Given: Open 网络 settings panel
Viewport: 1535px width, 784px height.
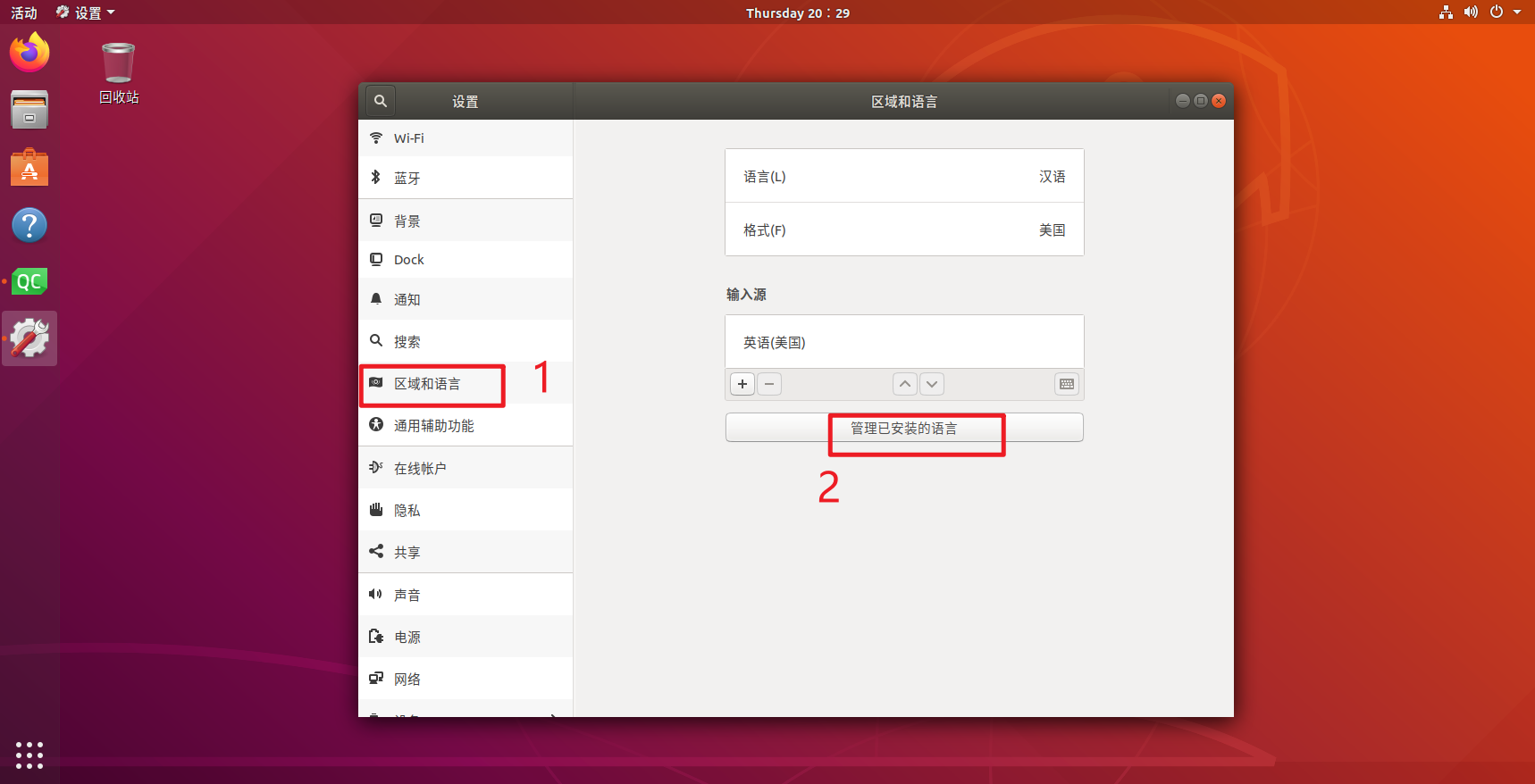Looking at the screenshot, I should point(466,679).
